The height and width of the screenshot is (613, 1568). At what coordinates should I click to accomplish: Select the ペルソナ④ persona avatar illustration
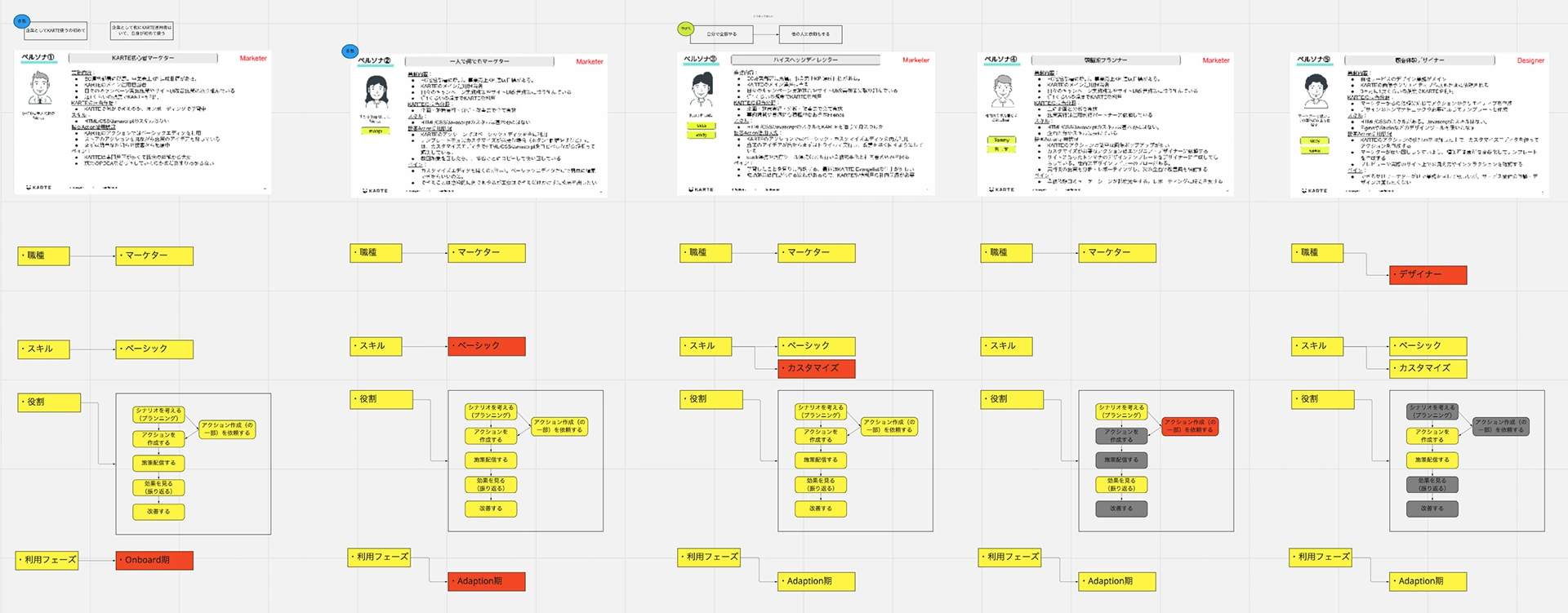tap(1002, 91)
